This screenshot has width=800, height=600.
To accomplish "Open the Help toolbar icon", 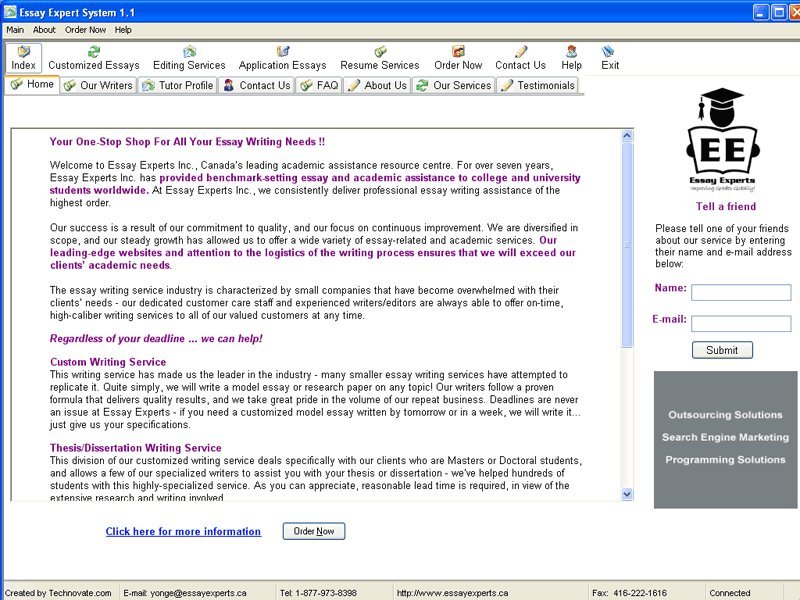I will pos(571,58).
